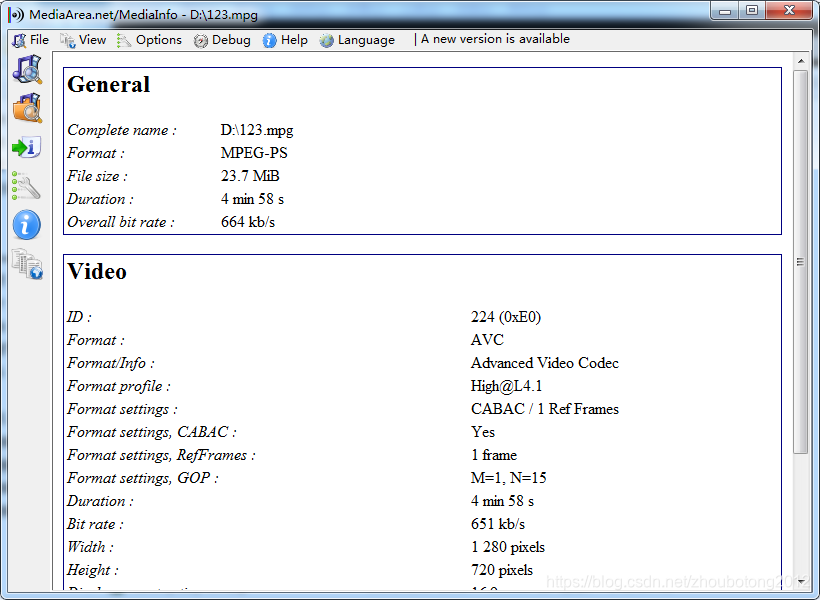Click the 'Width :' label
The width and height of the screenshot is (820, 600).
90,547
